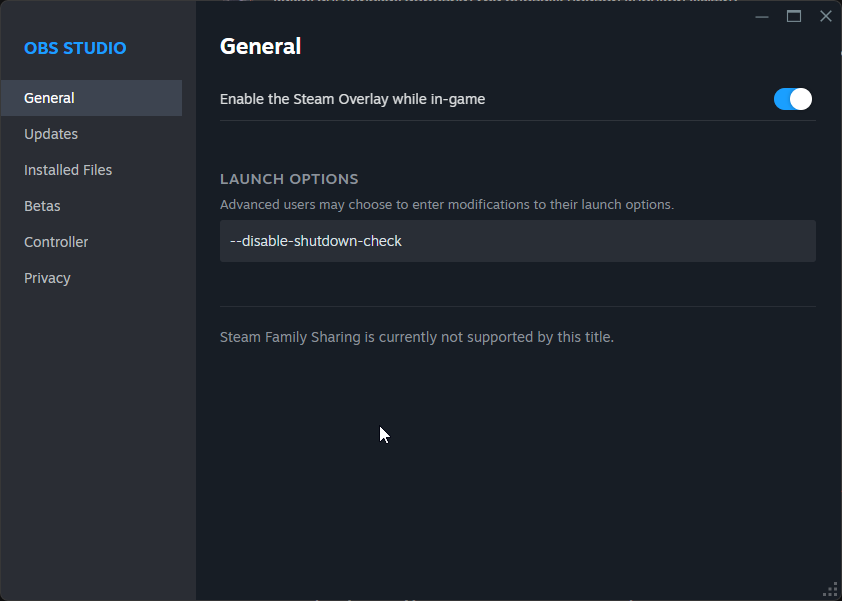Click the Steam Family Sharing notice text
The image size is (842, 601).
click(417, 337)
